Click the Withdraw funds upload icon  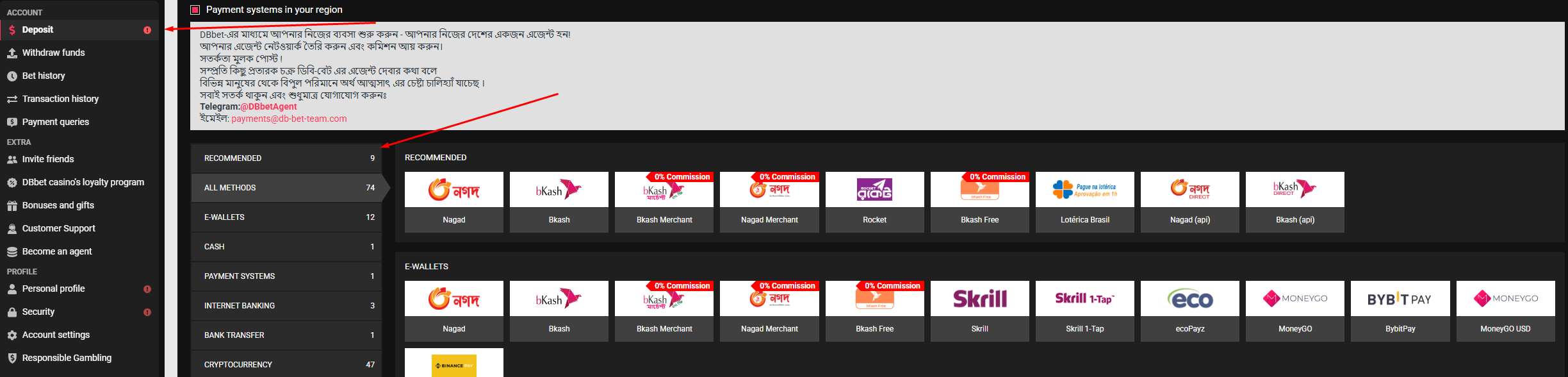point(12,53)
